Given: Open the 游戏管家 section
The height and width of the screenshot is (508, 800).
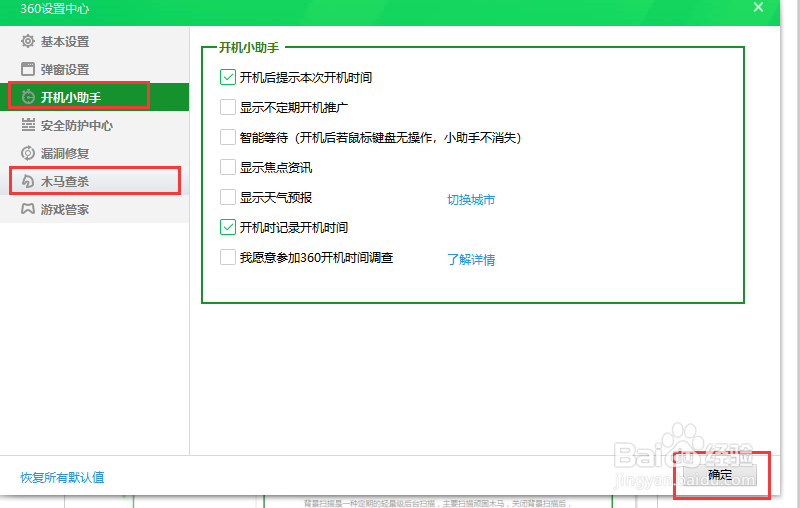Looking at the screenshot, I should 94,209.
